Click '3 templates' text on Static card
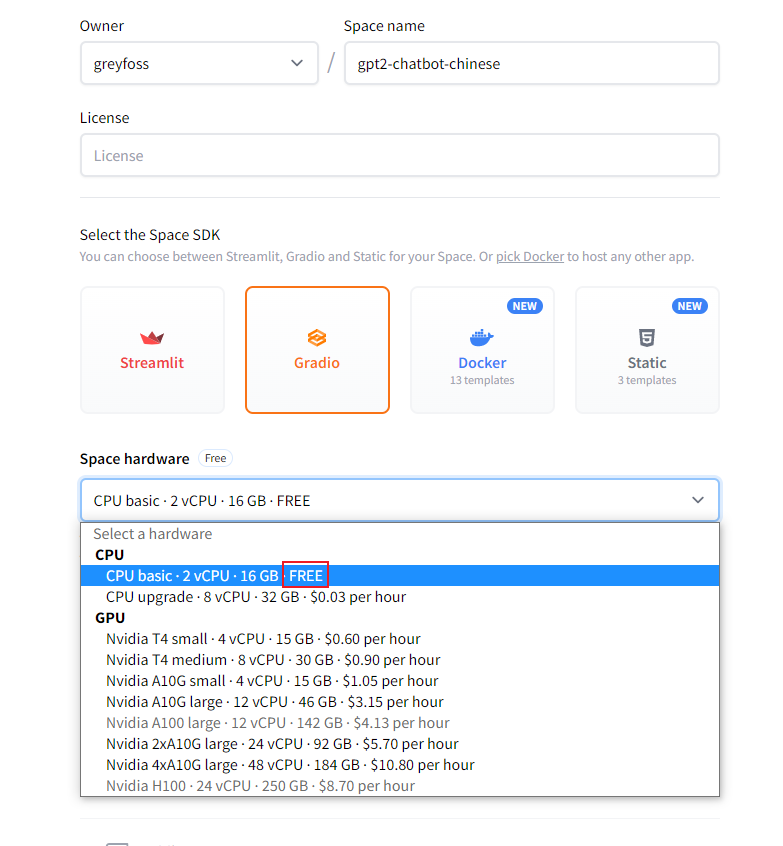783x846 pixels. pos(647,380)
